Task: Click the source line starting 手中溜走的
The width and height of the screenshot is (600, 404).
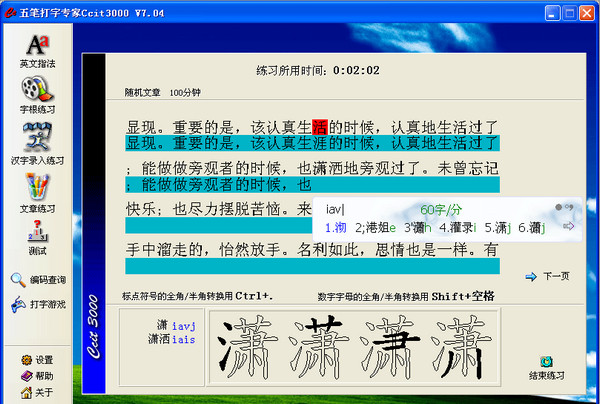Action: pos(312,250)
